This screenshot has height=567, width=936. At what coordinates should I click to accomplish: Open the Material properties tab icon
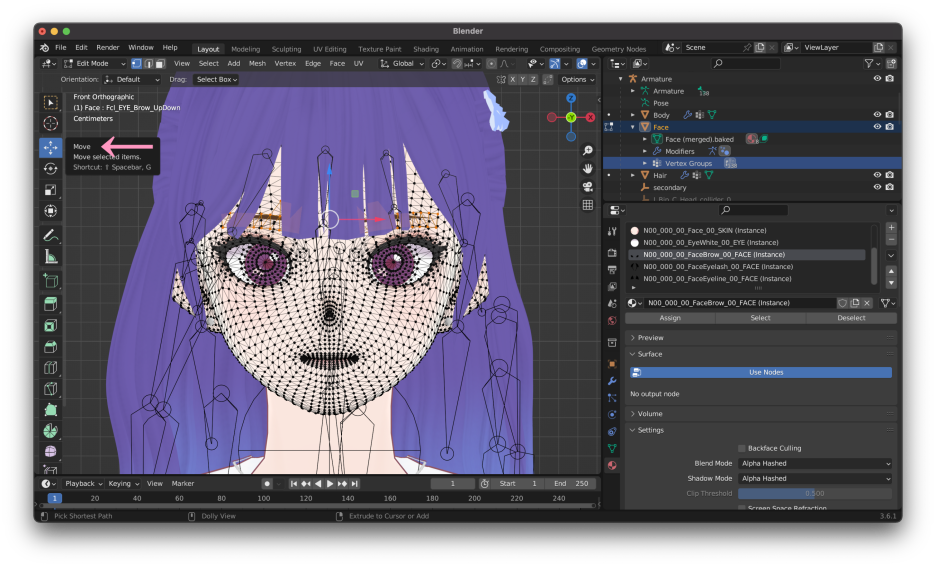coord(612,465)
